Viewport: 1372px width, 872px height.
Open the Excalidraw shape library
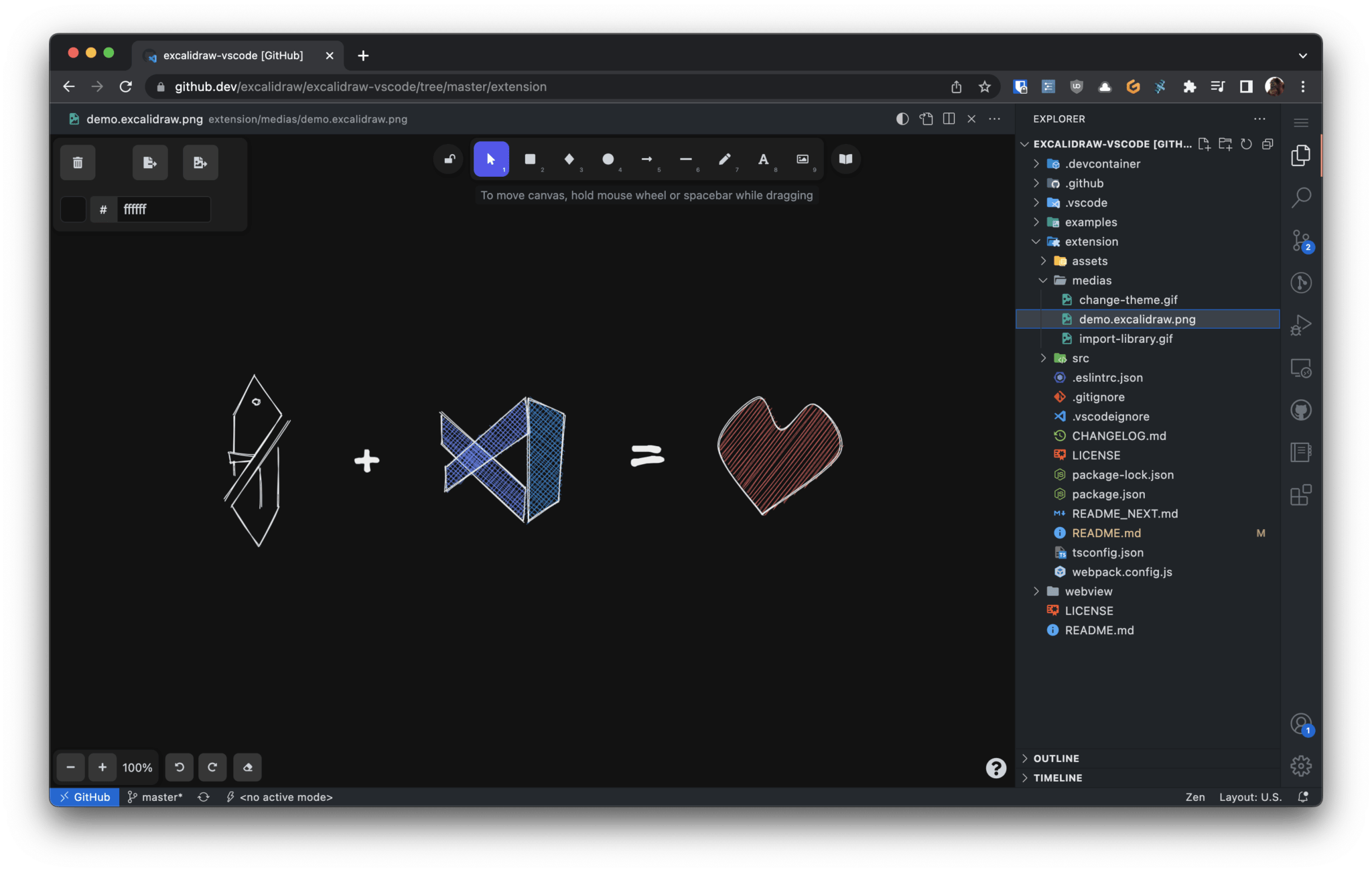[x=845, y=159]
